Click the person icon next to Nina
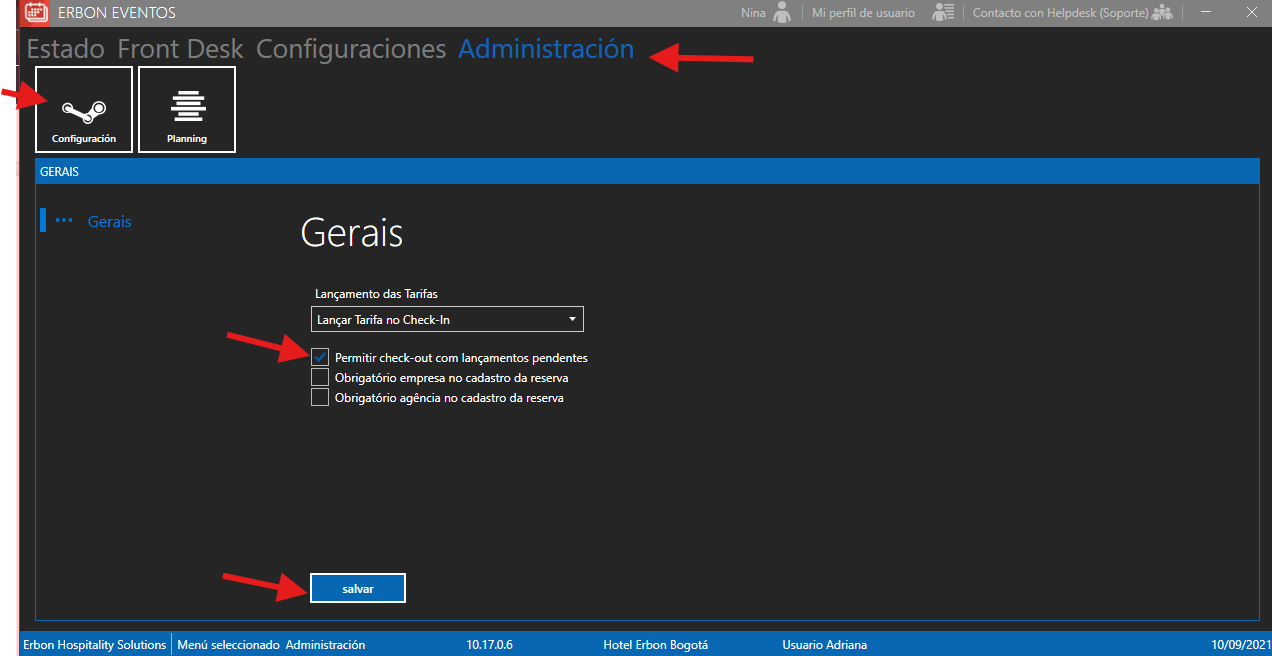This screenshot has height=656, width=1272. click(782, 13)
